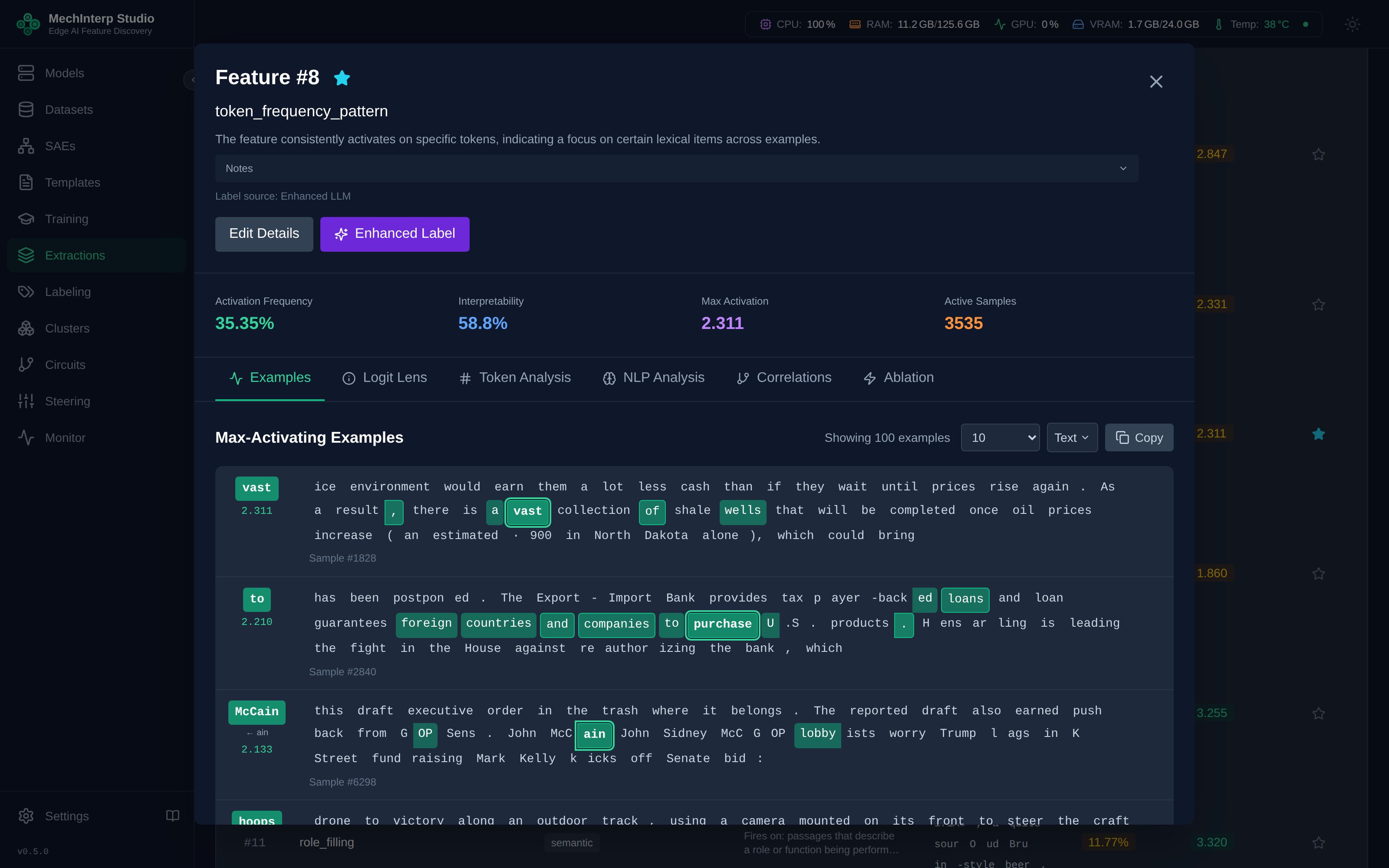Click the CPU usage chip icon
The image size is (1389, 868).
tap(765, 24)
